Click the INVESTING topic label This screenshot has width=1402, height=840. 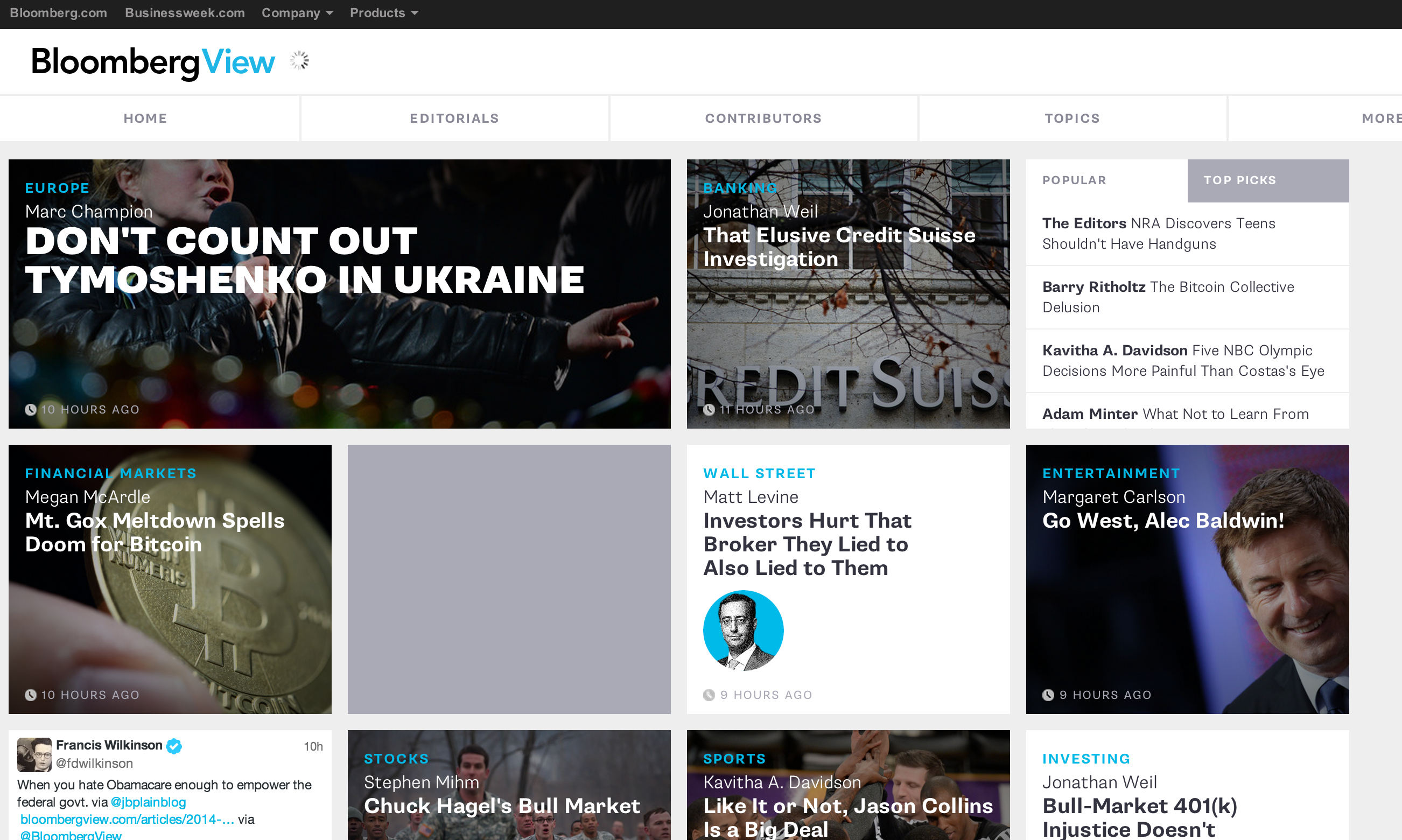pyautogui.click(x=1086, y=759)
